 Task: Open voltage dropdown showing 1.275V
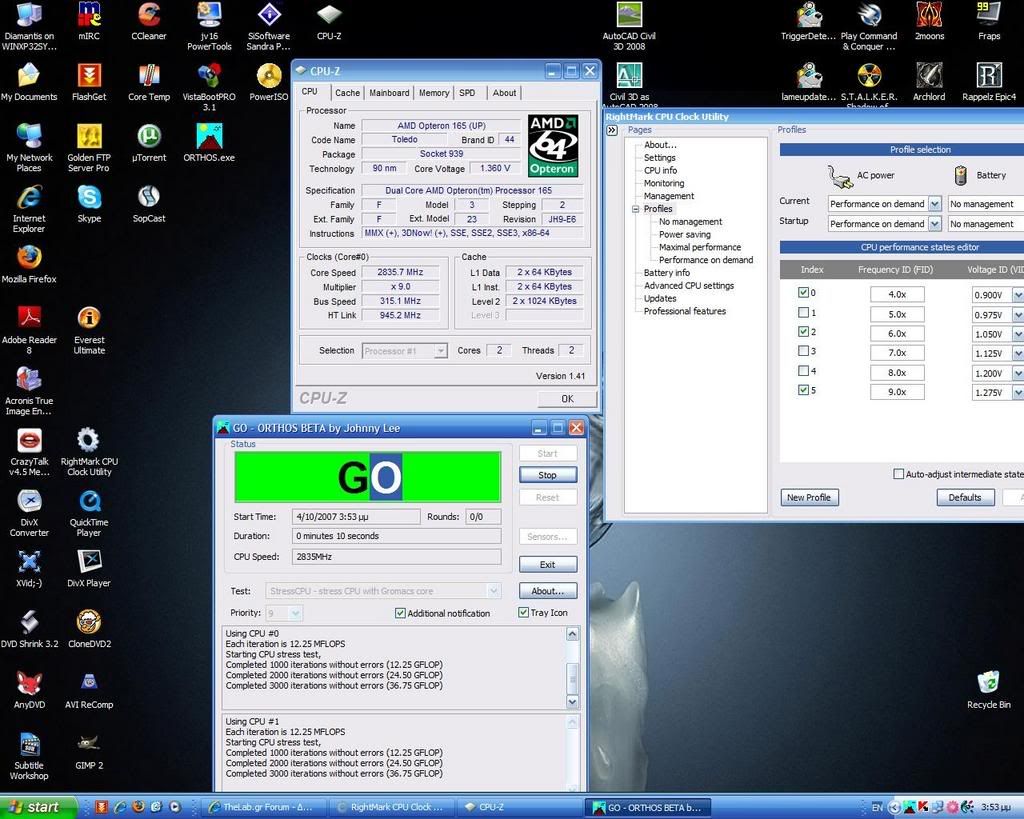pyautogui.click(x=1017, y=392)
